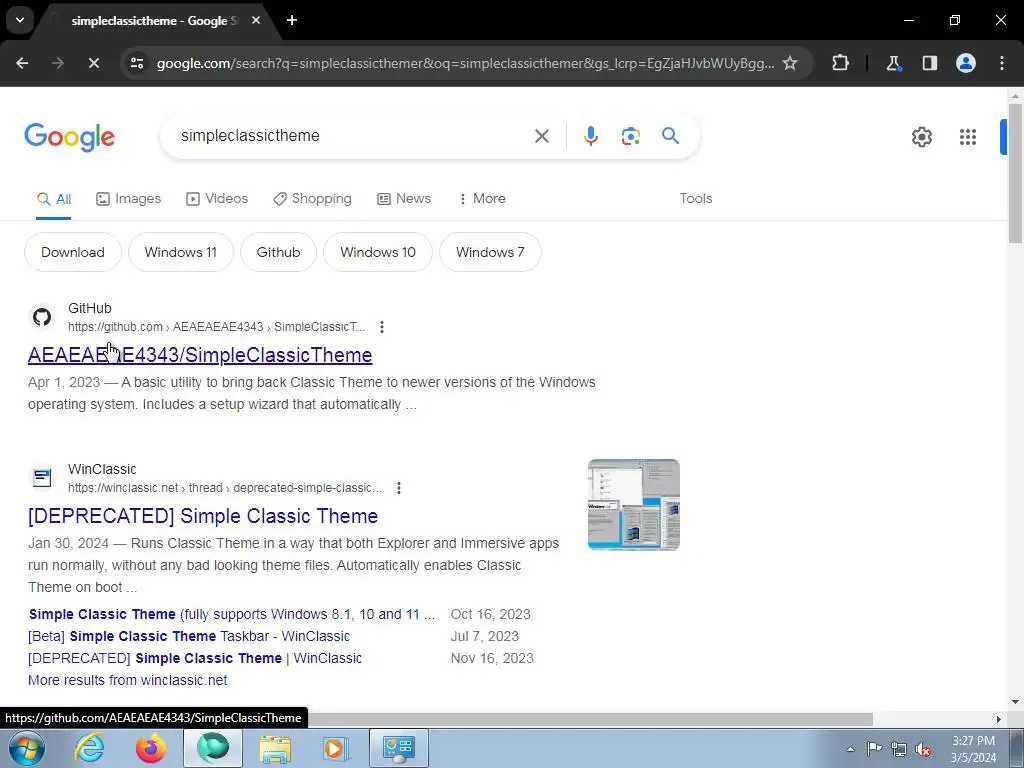Open Simple Classic Theme (fully supports Windows 8.1) sublink
The height and width of the screenshot is (768, 1024).
tap(232, 615)
